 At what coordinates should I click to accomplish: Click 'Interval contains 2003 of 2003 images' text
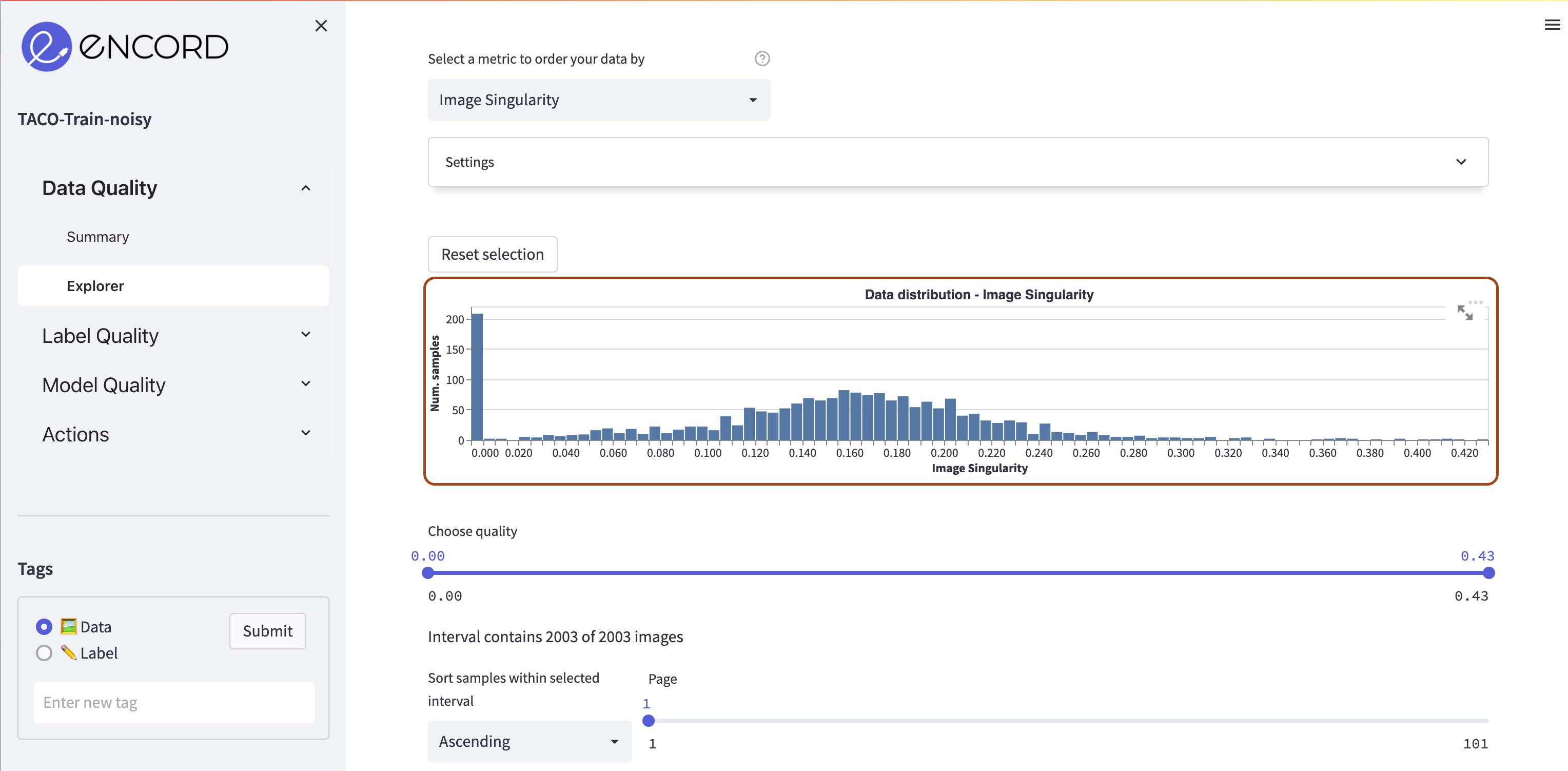[555, 637]
